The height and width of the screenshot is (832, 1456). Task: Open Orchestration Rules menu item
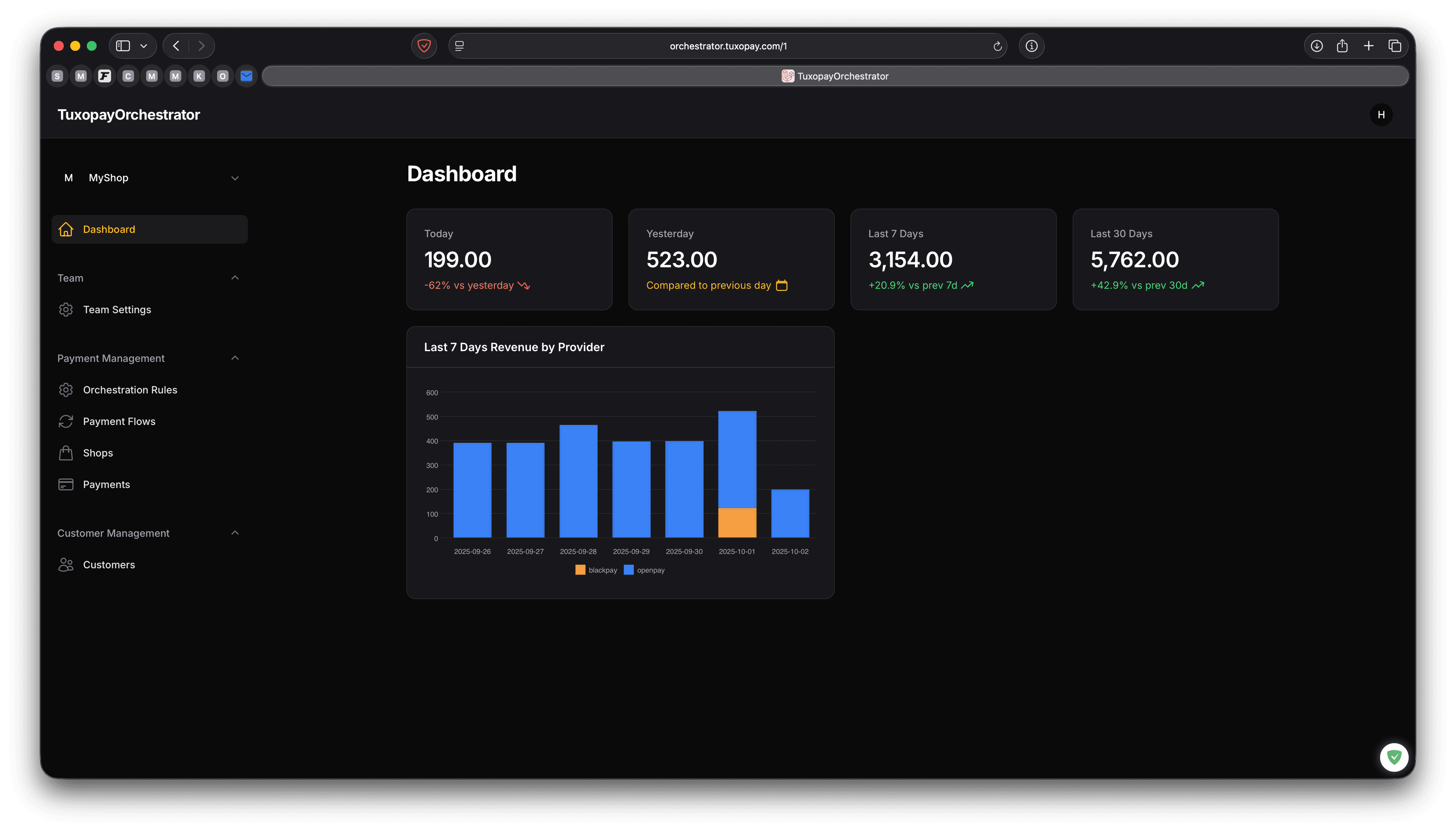[x=130, y=390]
